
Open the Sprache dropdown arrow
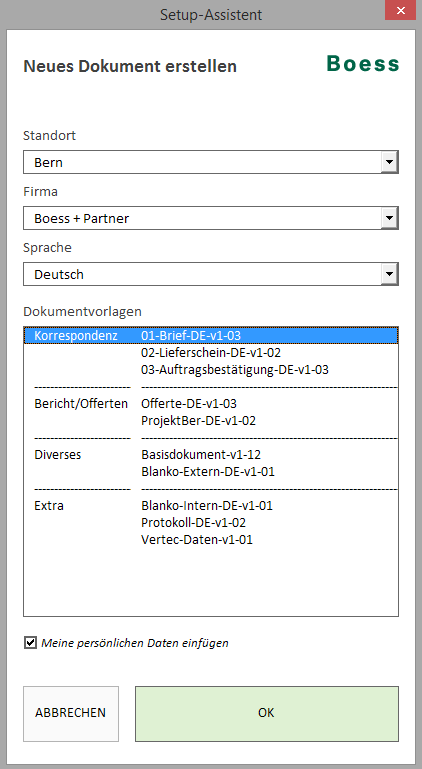[x=390, y=274]
